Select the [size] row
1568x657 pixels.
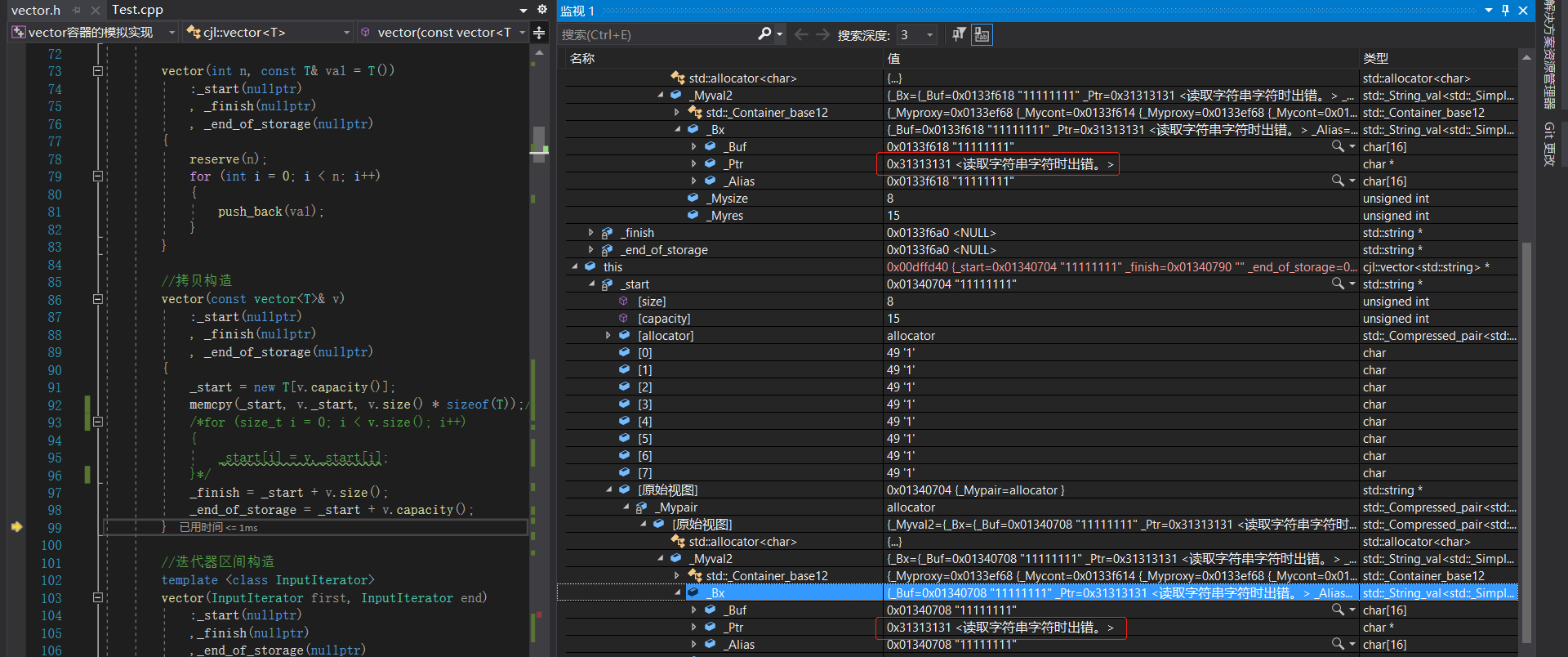click(x=1037, y=301)
